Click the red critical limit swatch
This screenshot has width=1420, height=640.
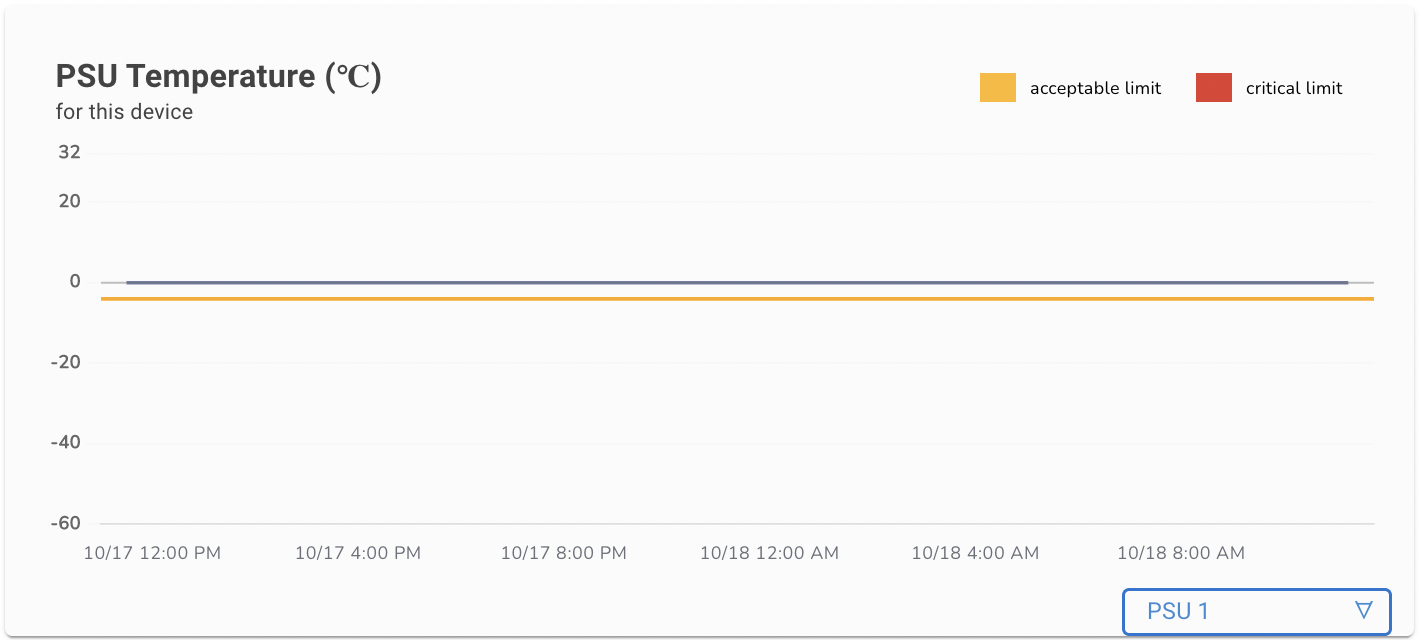1213,88
